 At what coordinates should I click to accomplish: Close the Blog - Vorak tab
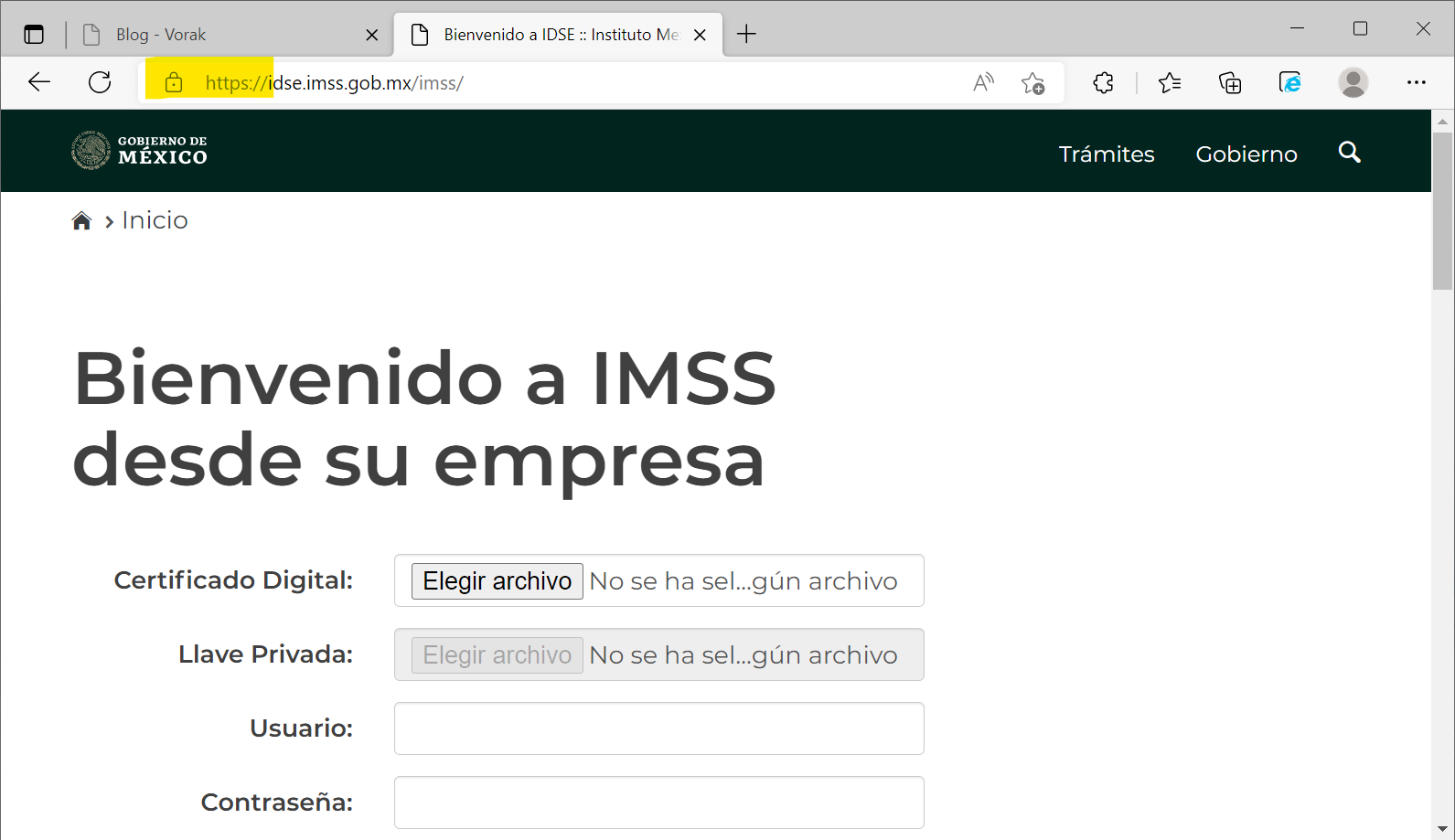(372, 35)
